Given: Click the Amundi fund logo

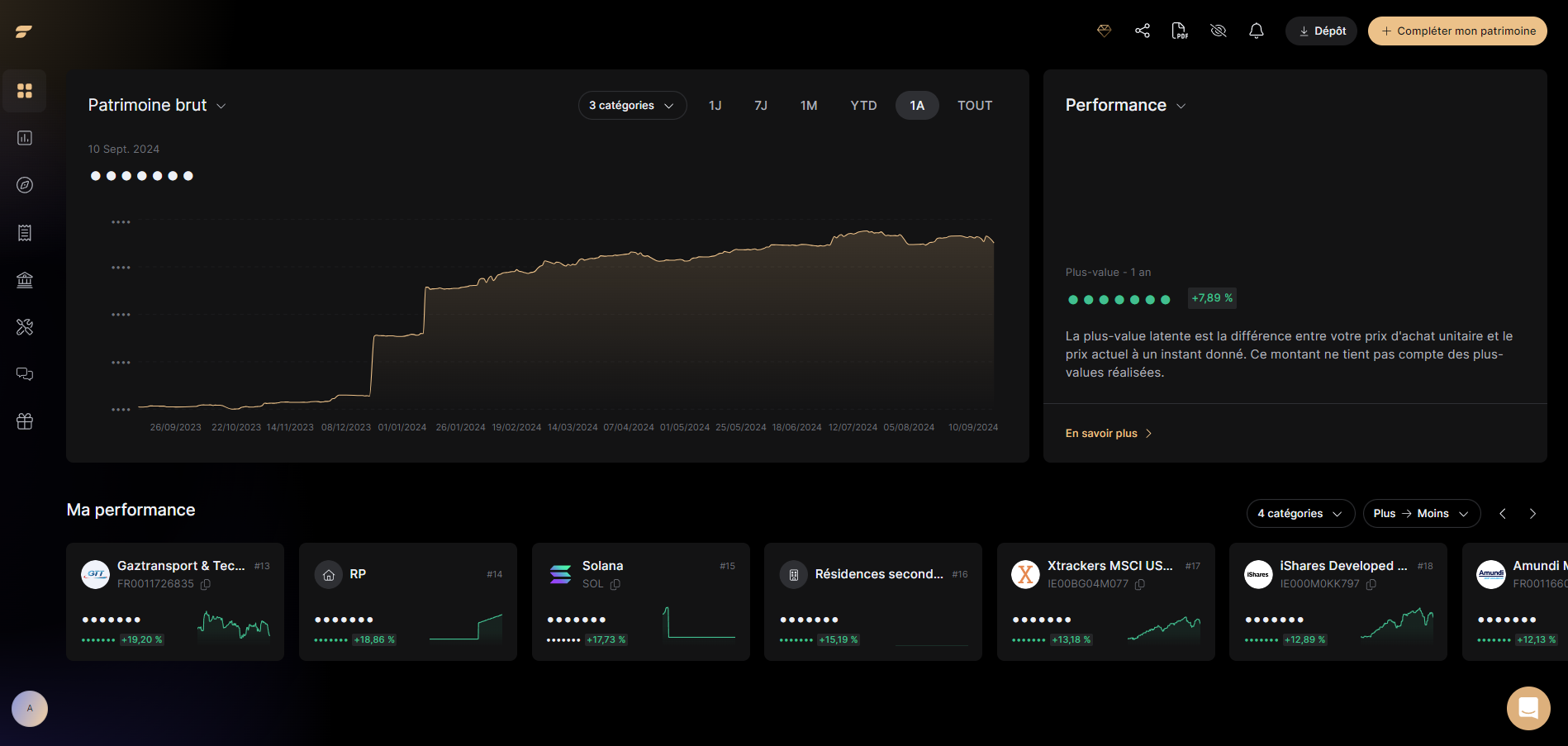Looking at the screenshot, I should point(1491,574).
